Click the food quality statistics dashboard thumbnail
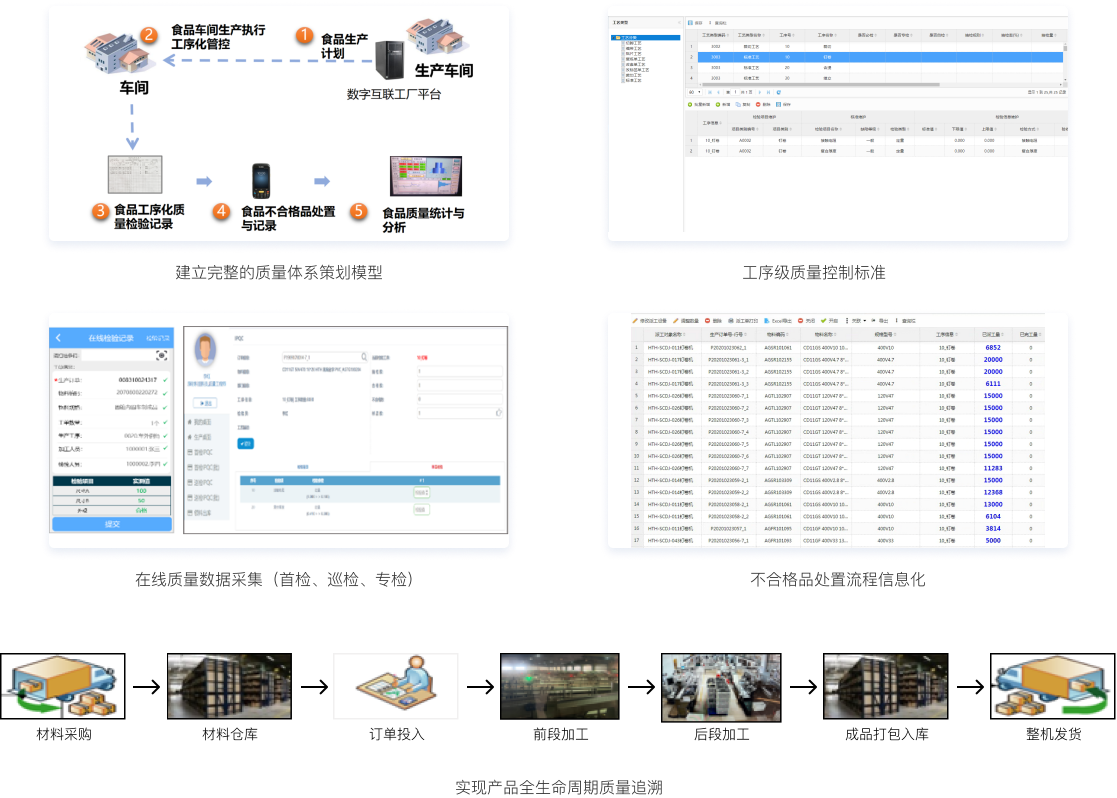Viewport: 1117px width, 798px height. pos(425,175)
